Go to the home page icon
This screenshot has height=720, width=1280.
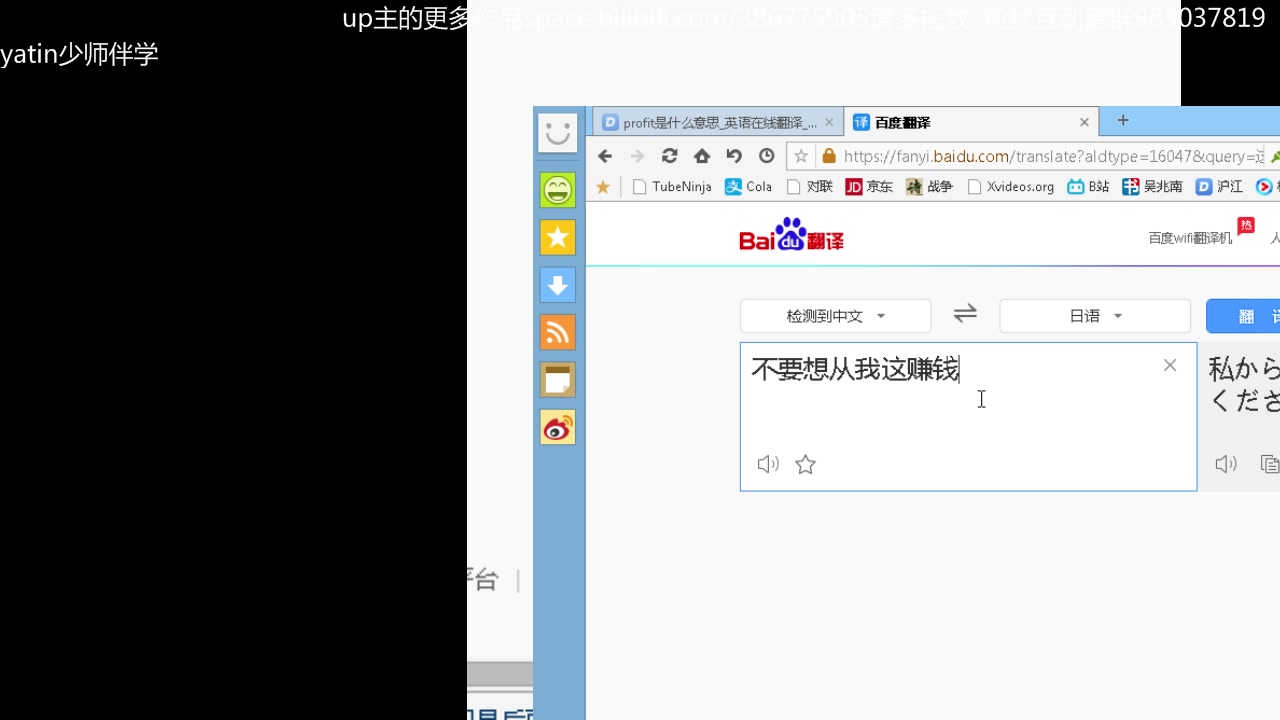click(x=702, y=156)
